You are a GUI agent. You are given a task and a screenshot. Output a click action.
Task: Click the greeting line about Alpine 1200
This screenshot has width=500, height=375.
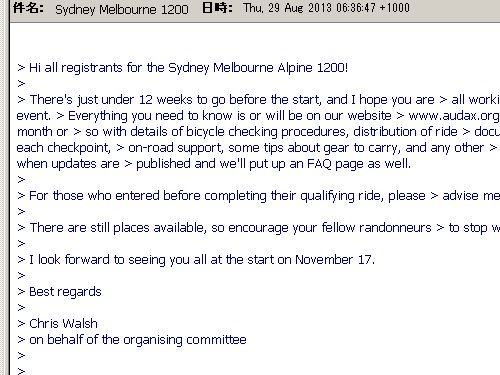pos(182,68)
